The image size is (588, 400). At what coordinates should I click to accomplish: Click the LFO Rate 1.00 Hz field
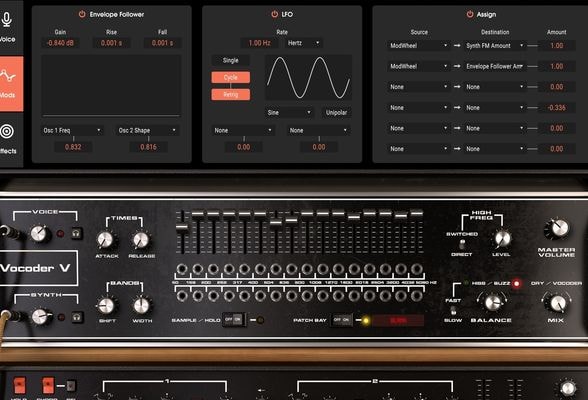coord(260,43)
